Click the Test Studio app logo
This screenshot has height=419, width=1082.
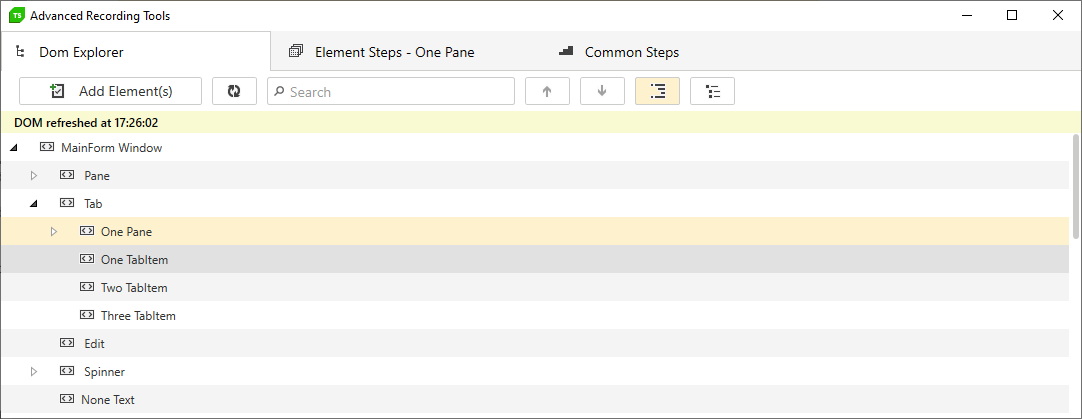17,15
